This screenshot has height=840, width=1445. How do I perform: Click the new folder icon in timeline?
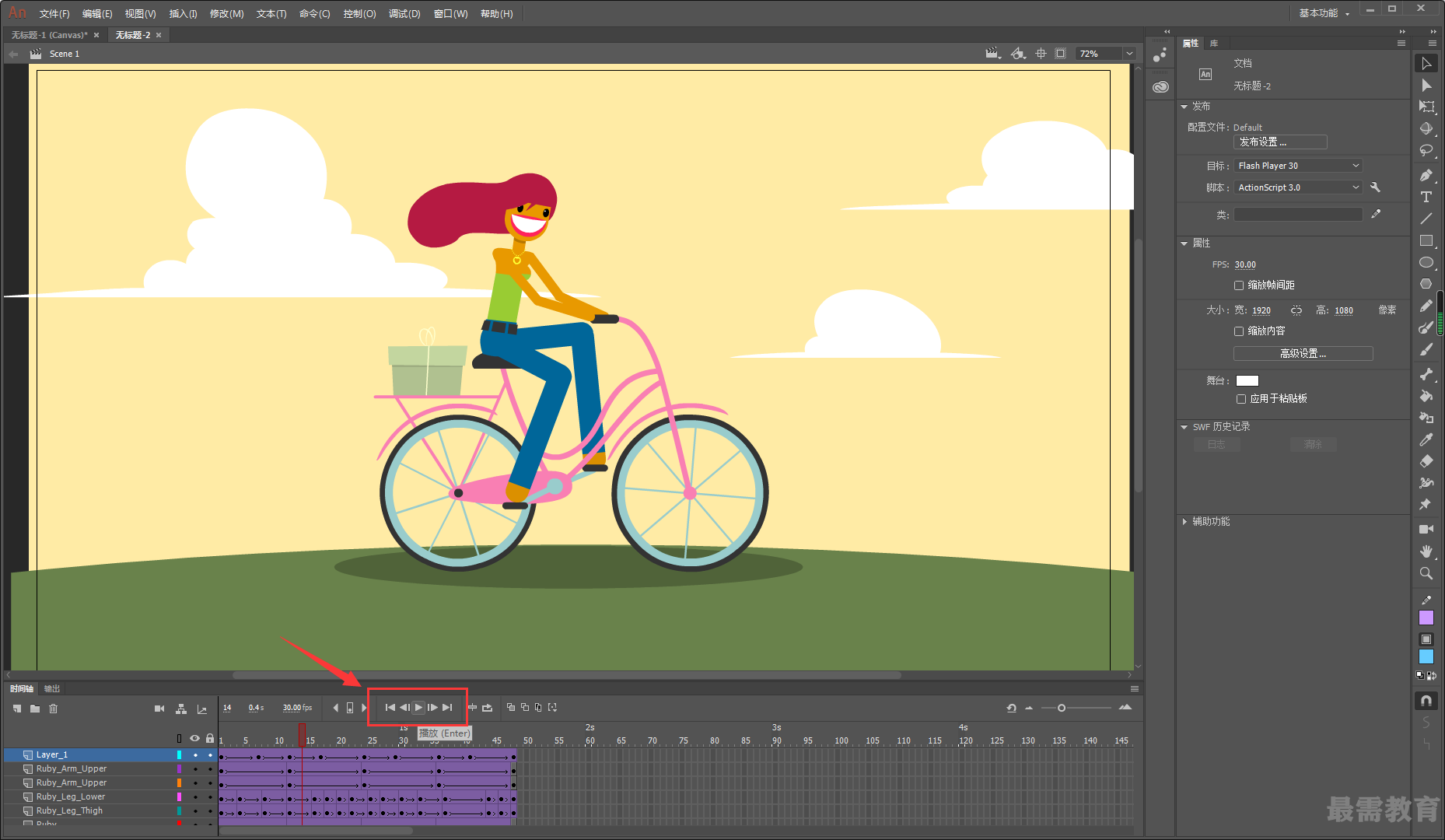coord(35,709)
